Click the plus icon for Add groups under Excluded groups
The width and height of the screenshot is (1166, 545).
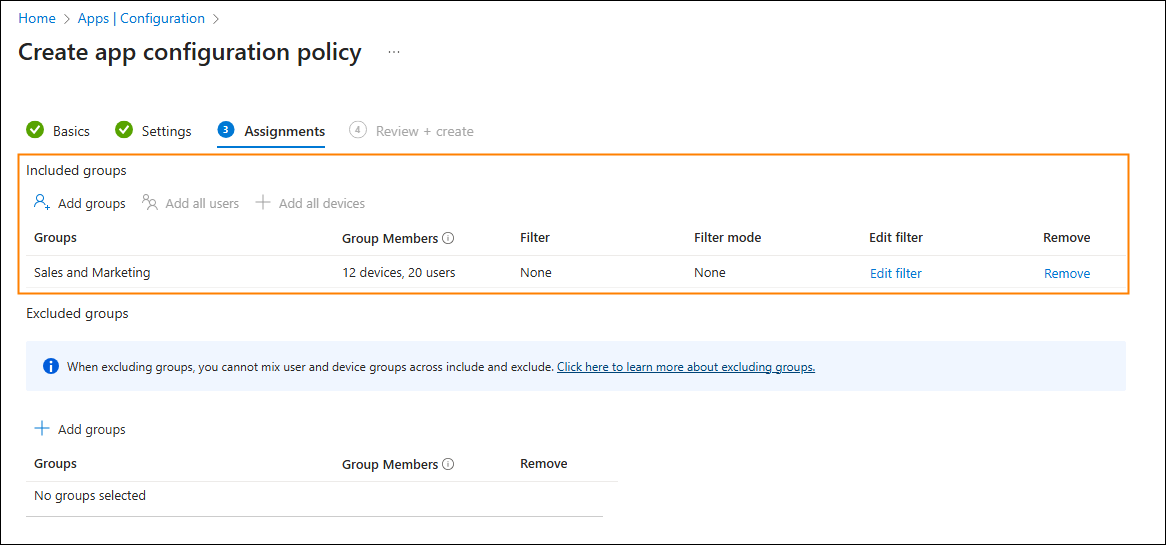point(42,429)
